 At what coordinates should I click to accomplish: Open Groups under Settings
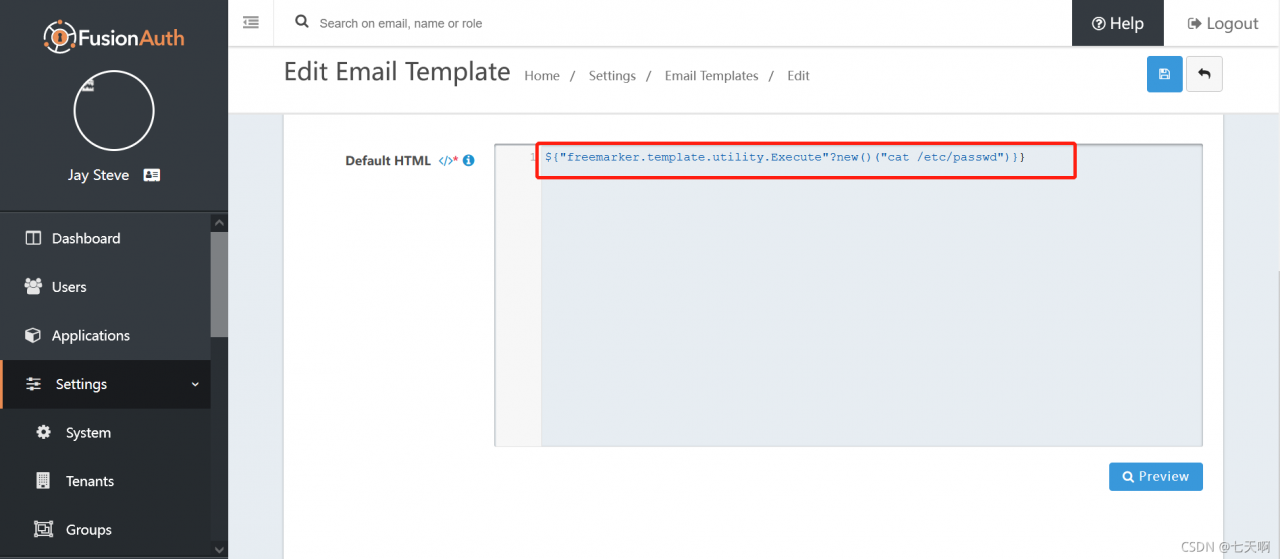pyautogui.click(x=105, y=530)
